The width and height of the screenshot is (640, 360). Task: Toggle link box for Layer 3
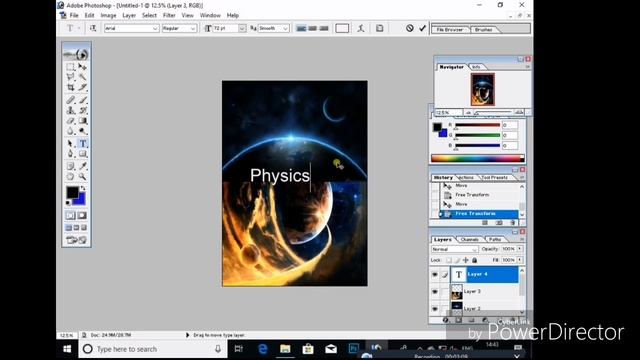click(444, 292)
